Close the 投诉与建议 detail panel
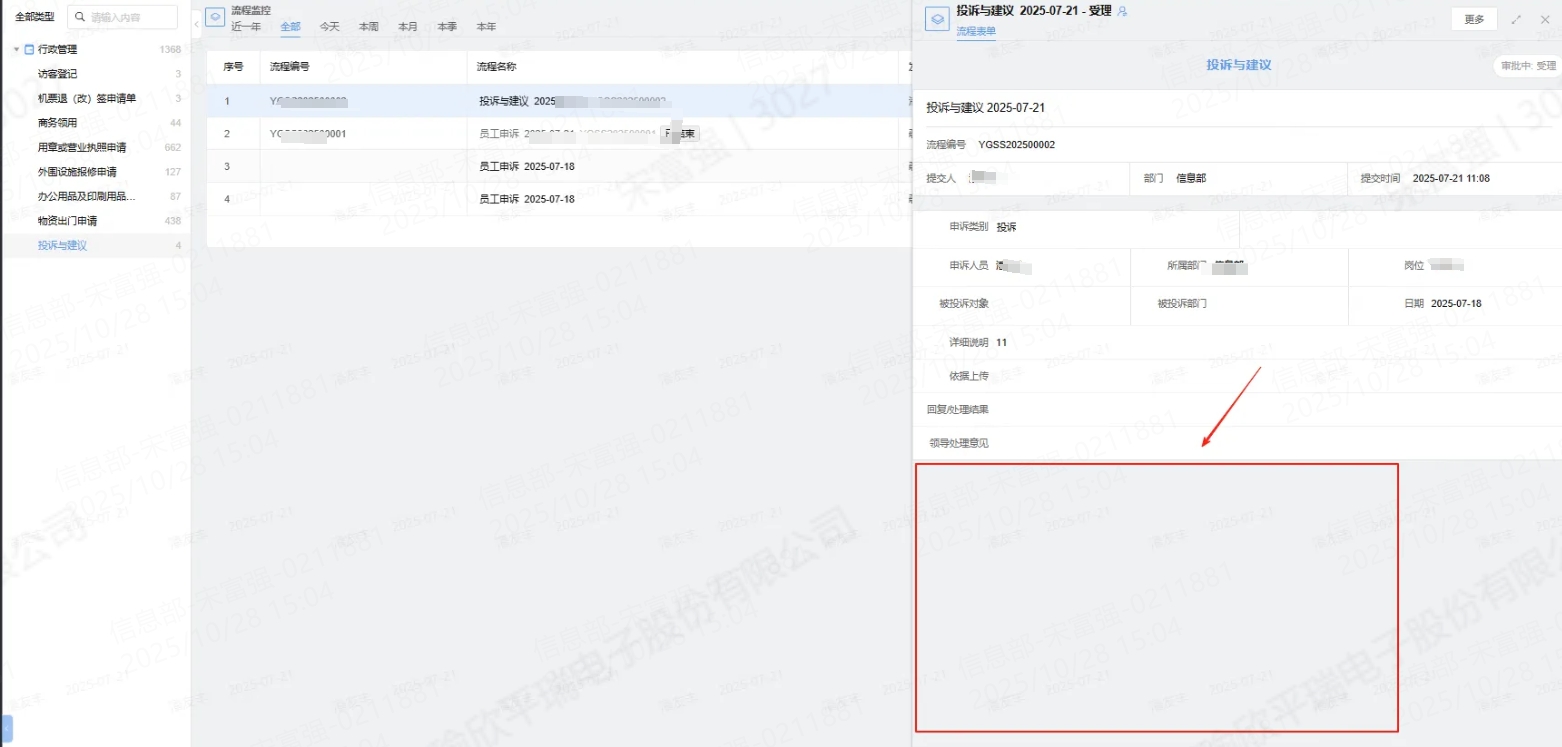 [x=1544, y=19]
